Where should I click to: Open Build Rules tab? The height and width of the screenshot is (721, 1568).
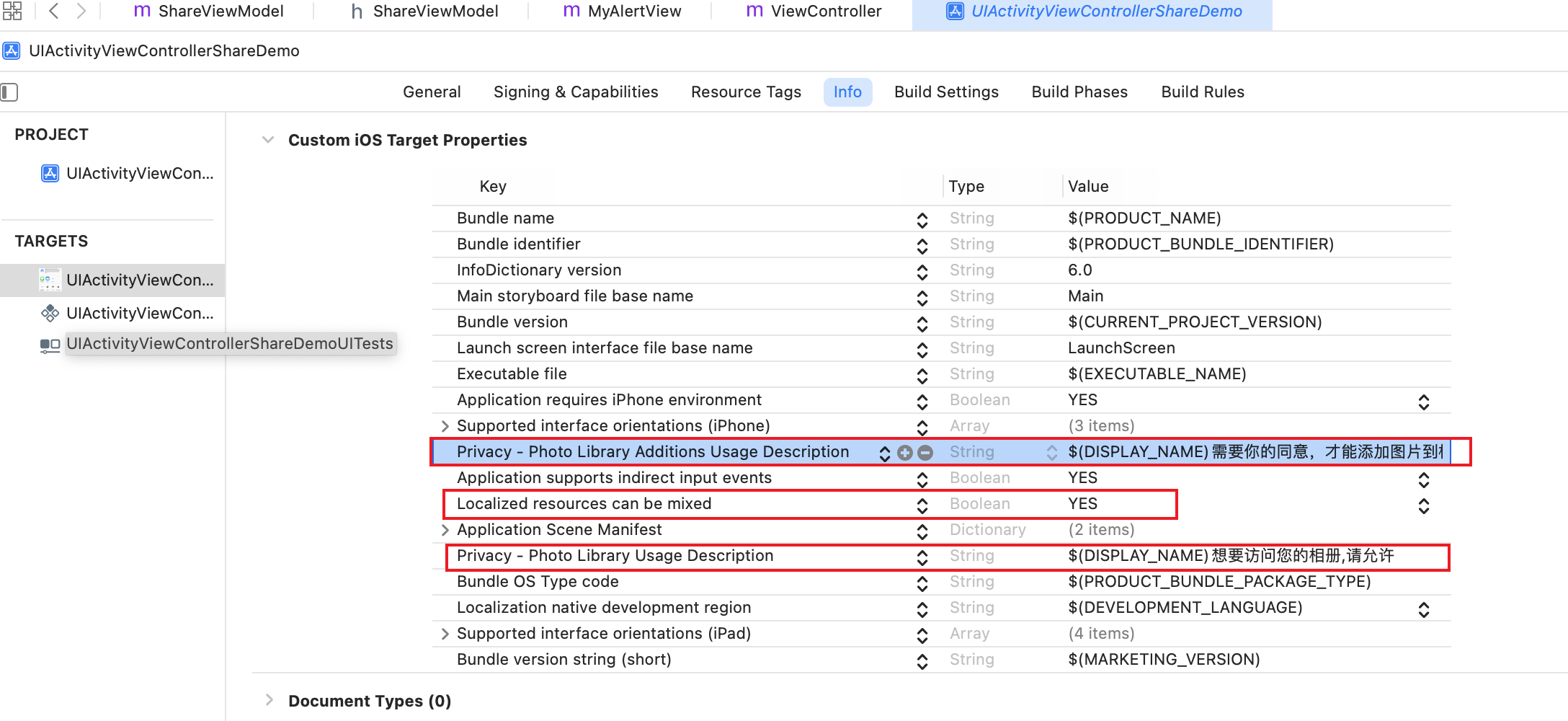click(1203, 92)
